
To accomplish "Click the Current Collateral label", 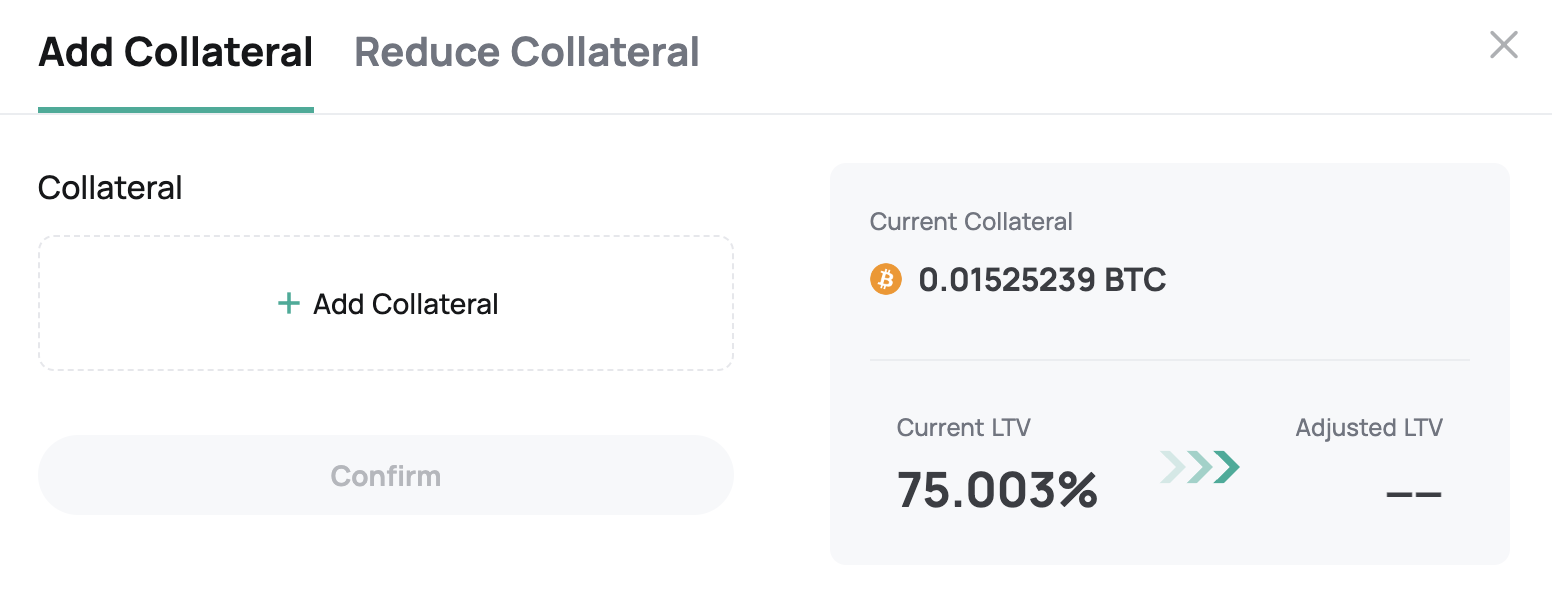I will tap(971, 221).
